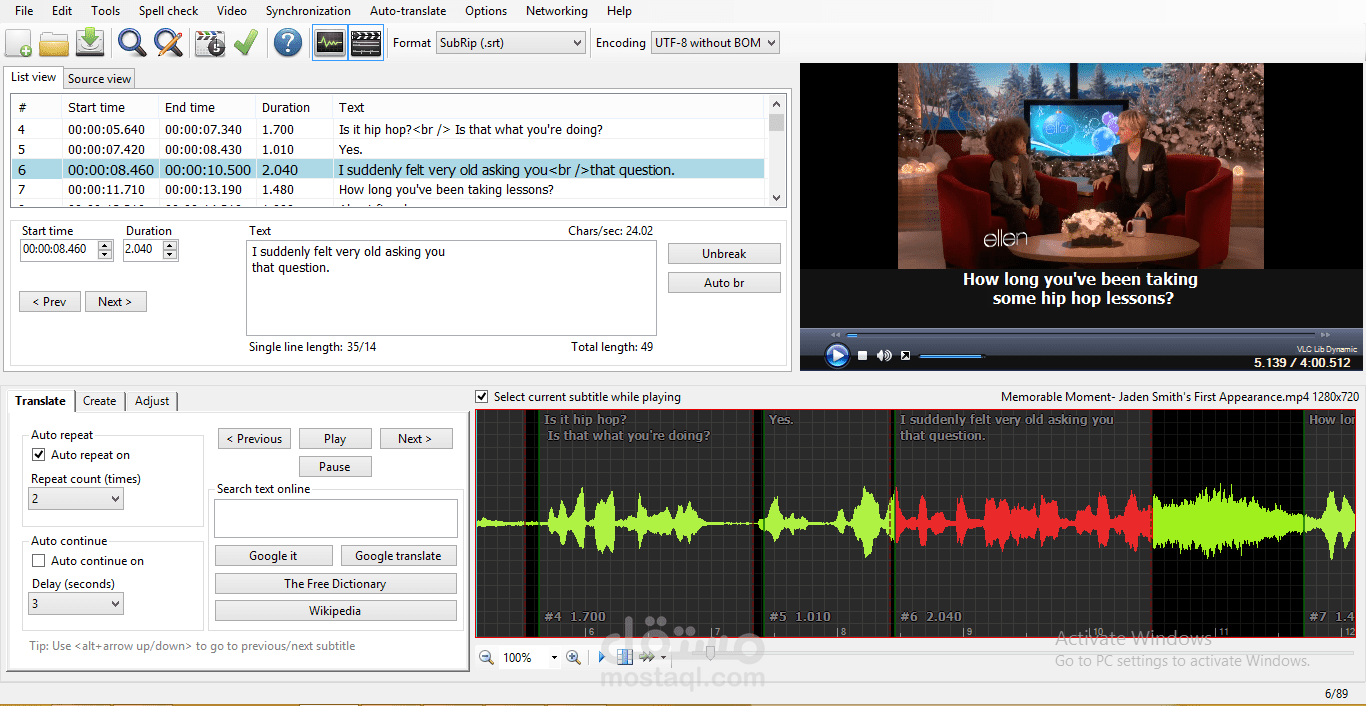
Task: Open the waveform 100% zoom dropdown
Action: [x=554, y=658]
